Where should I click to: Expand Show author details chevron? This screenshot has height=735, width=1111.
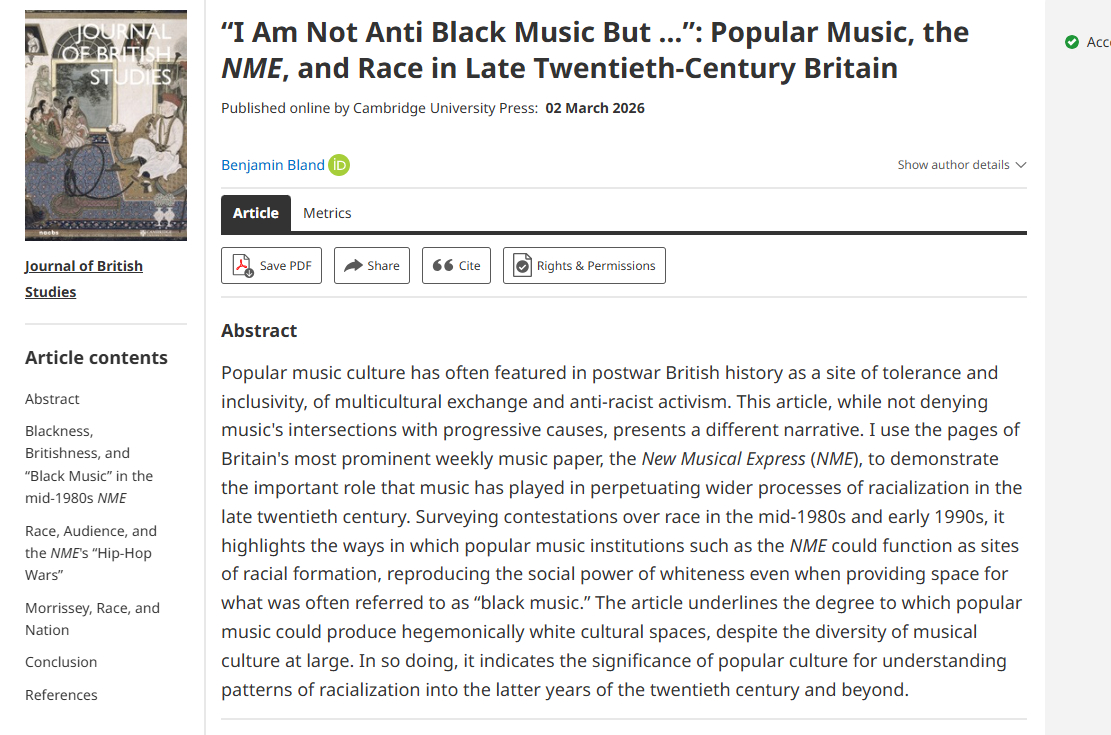1020,165
